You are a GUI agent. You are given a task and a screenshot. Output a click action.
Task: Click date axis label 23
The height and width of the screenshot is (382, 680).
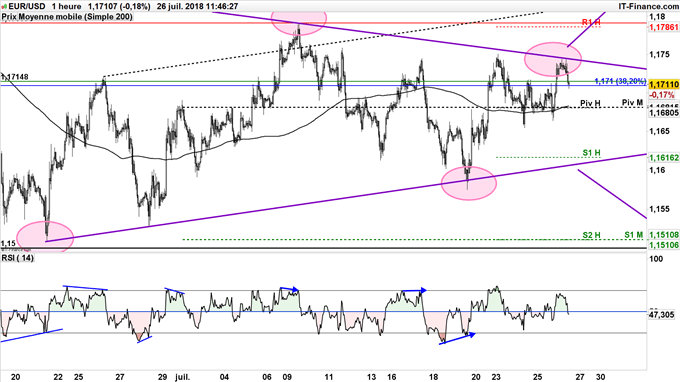[496, 377]
